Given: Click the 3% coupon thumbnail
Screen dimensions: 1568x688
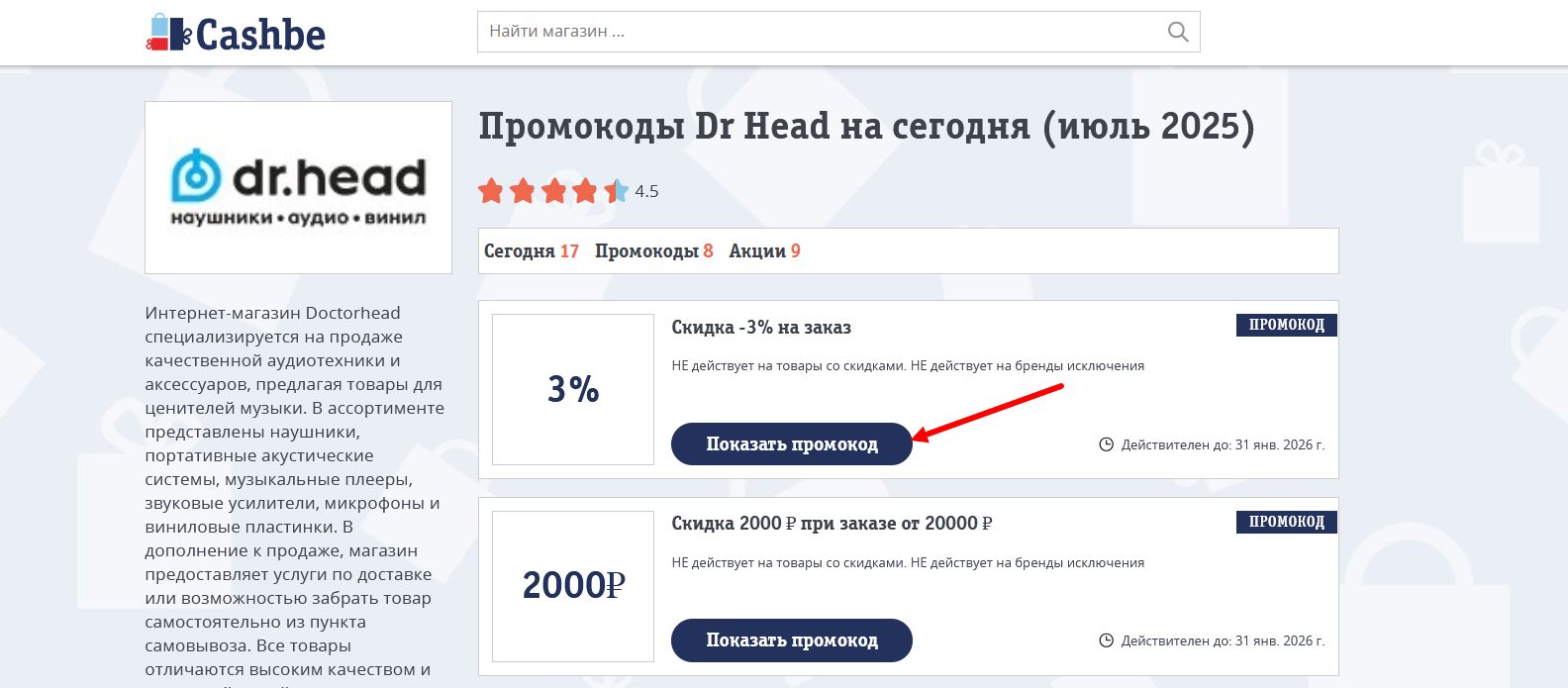Looking at the screenshot, I should 573,389.
